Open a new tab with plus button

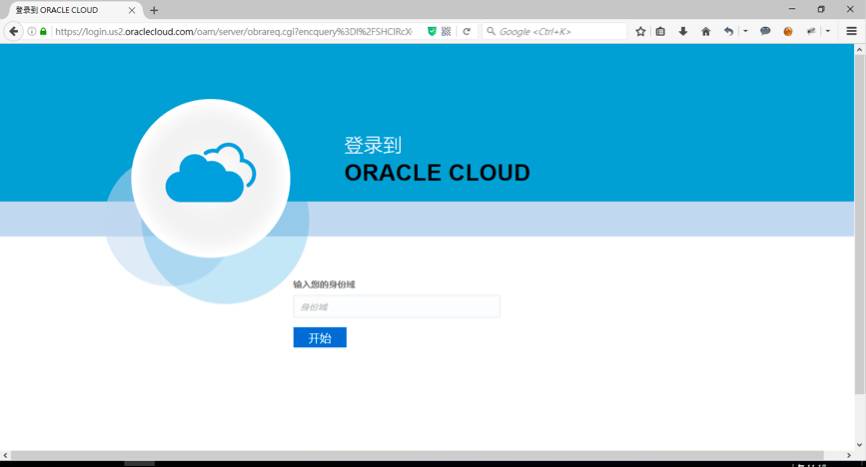click(154, 10)
